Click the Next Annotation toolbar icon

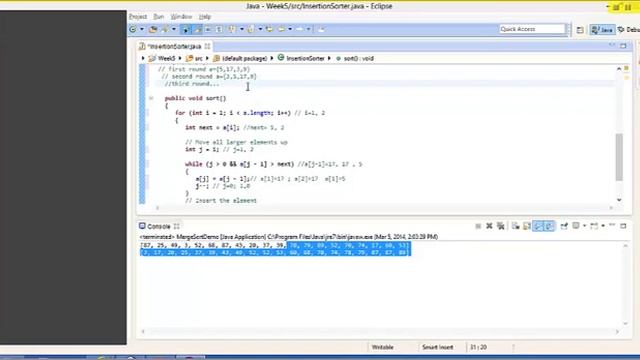232,29
